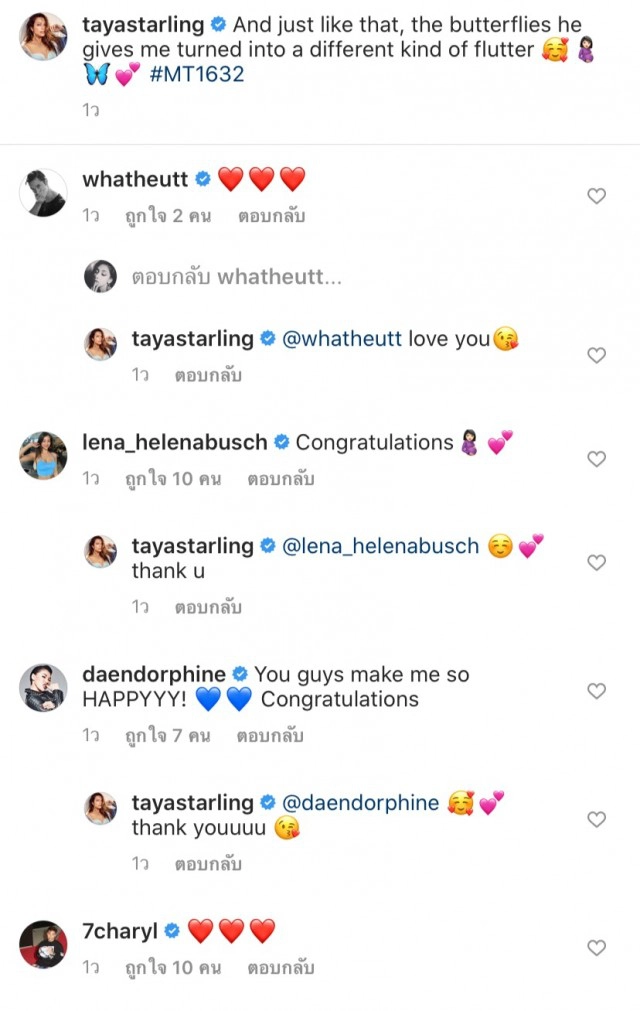Screen dimensions: 640x1011
Task: Heart daendorphine's HAPPYYY comment
Action: (596, 691)
